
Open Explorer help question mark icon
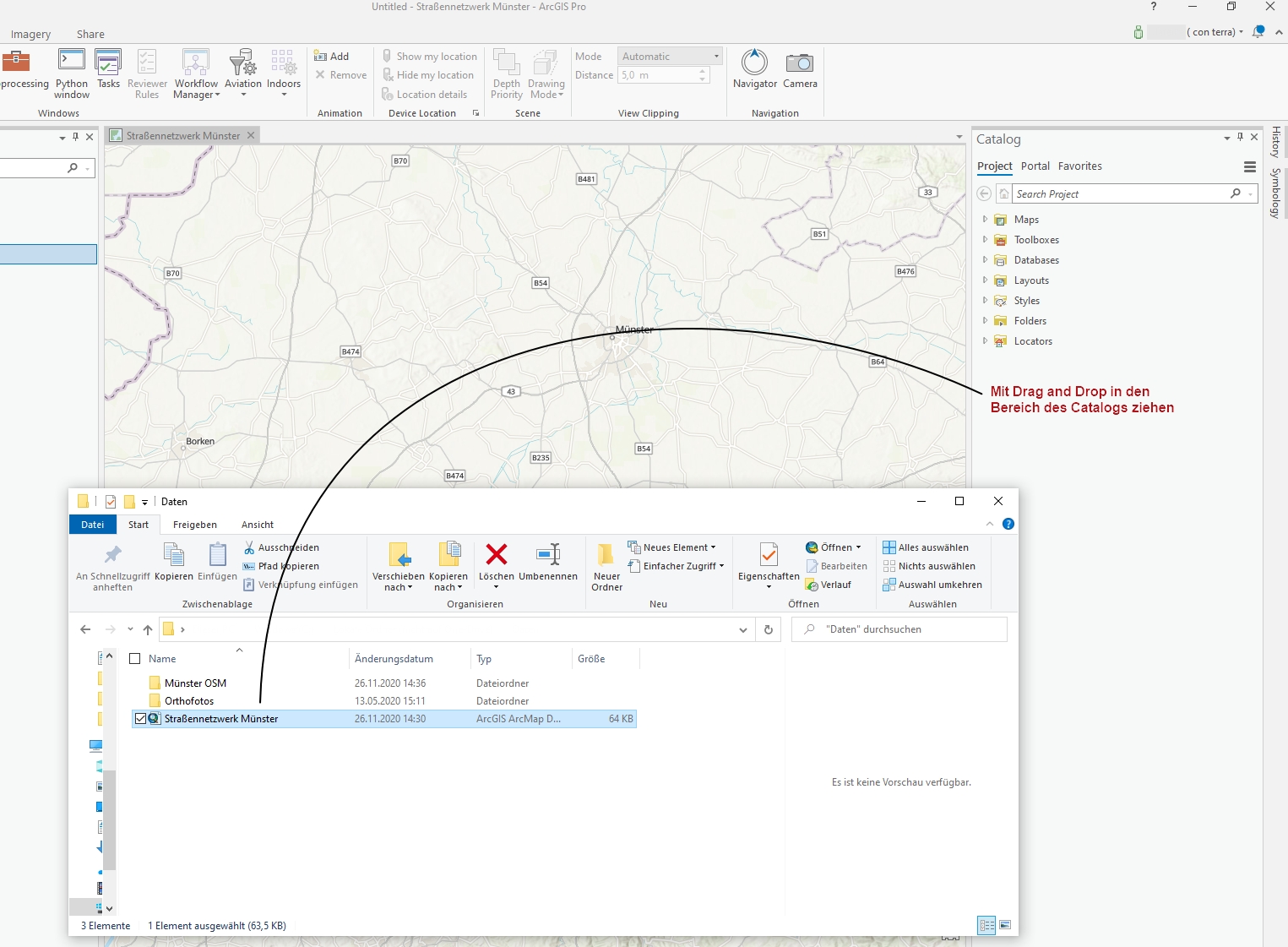coord(1008,524)
